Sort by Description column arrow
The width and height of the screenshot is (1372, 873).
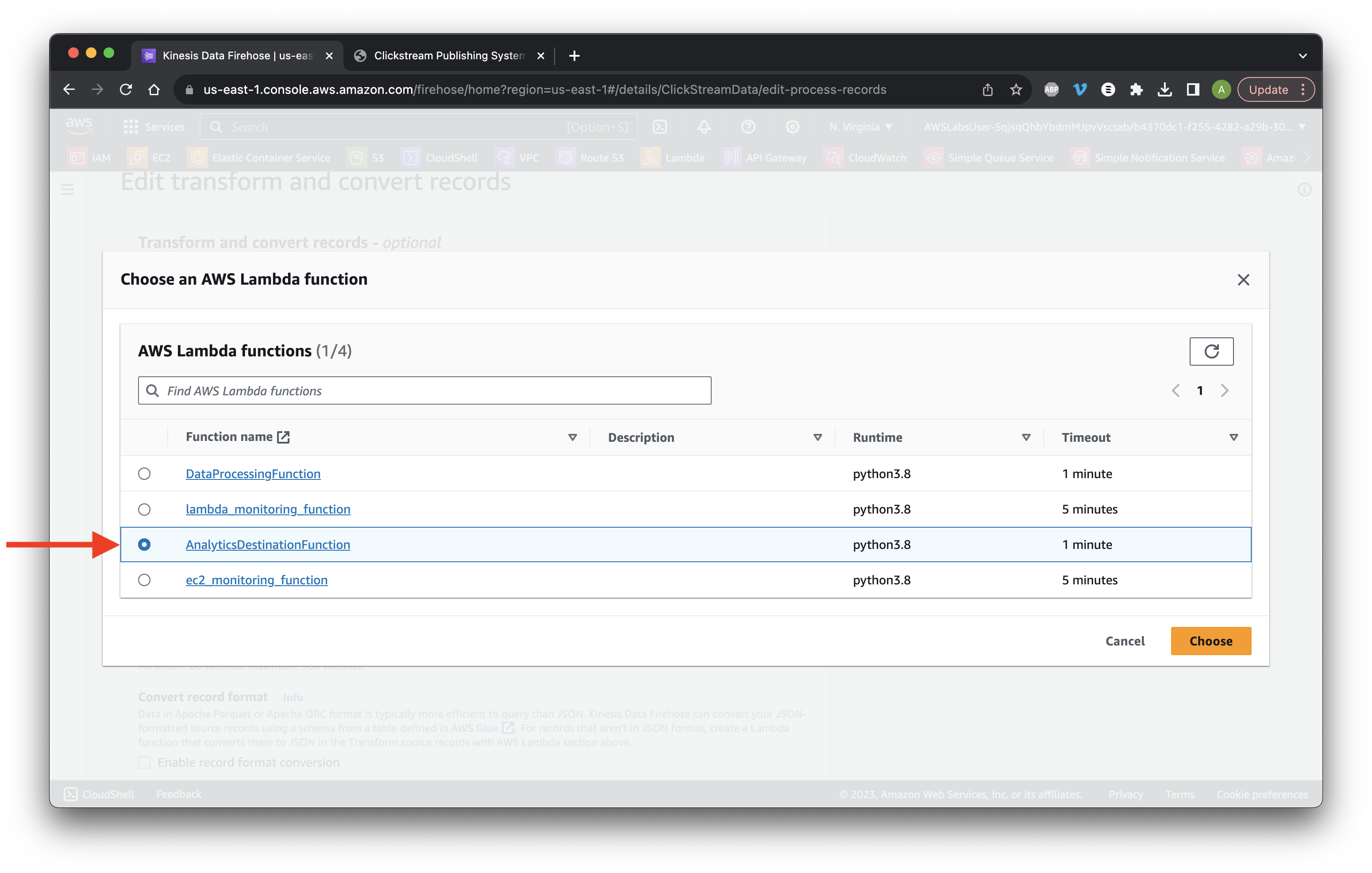click(x=817, y=438)
